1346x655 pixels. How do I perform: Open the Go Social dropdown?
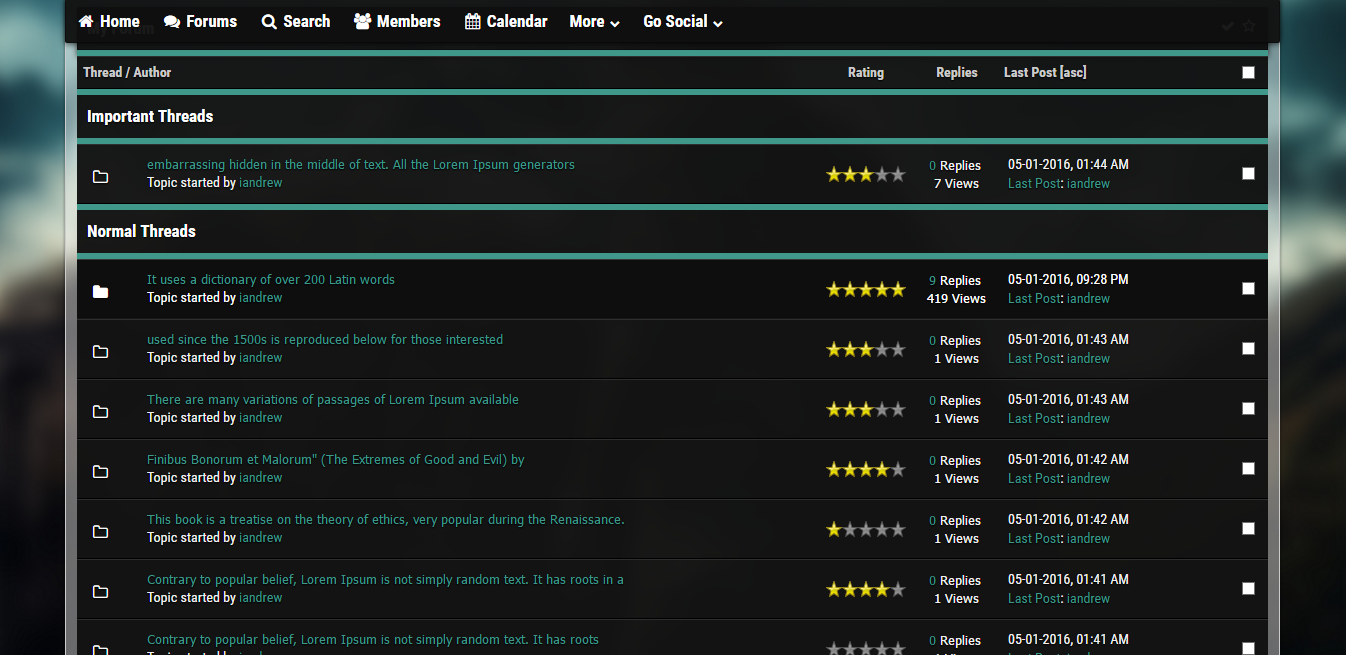coord(682,22)
